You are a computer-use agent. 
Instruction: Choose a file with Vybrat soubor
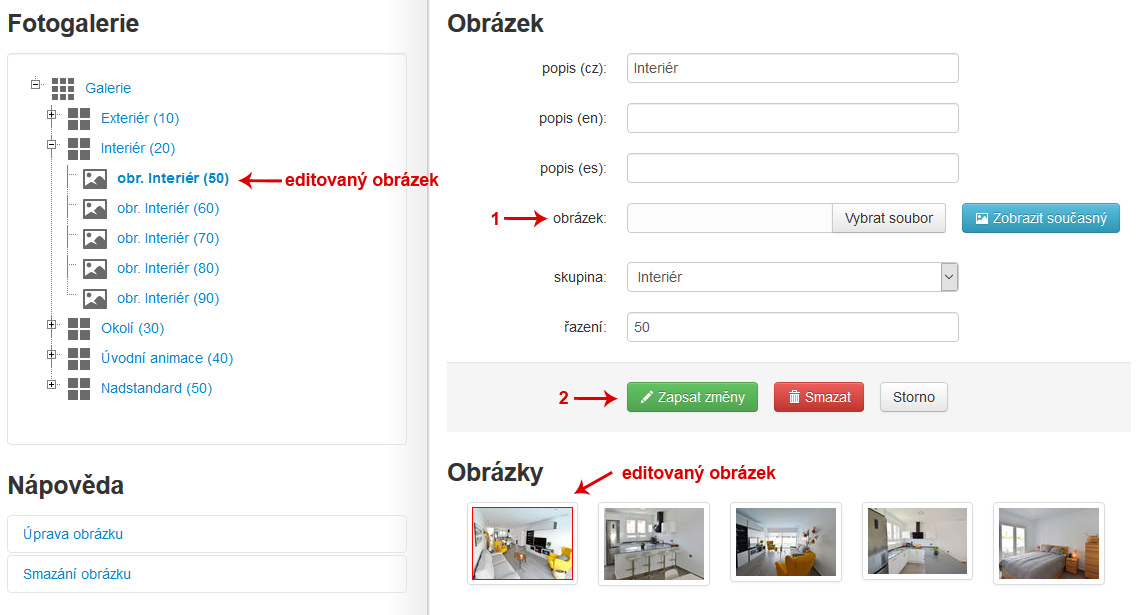(x=888, y=218)
